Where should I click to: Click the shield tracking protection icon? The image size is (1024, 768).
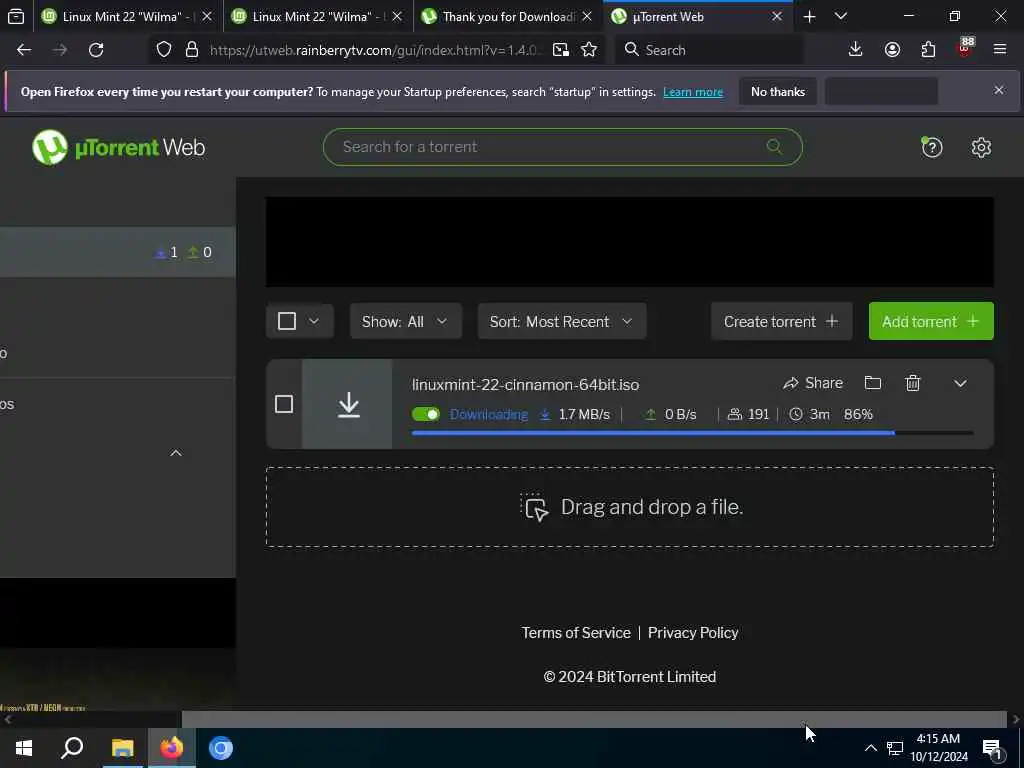coord(164,50)
